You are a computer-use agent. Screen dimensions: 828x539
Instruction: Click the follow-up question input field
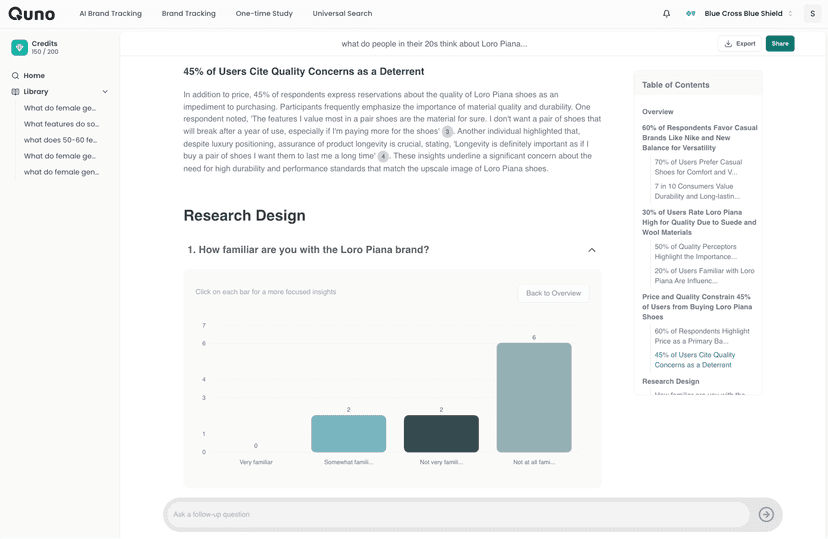(457, 514)
